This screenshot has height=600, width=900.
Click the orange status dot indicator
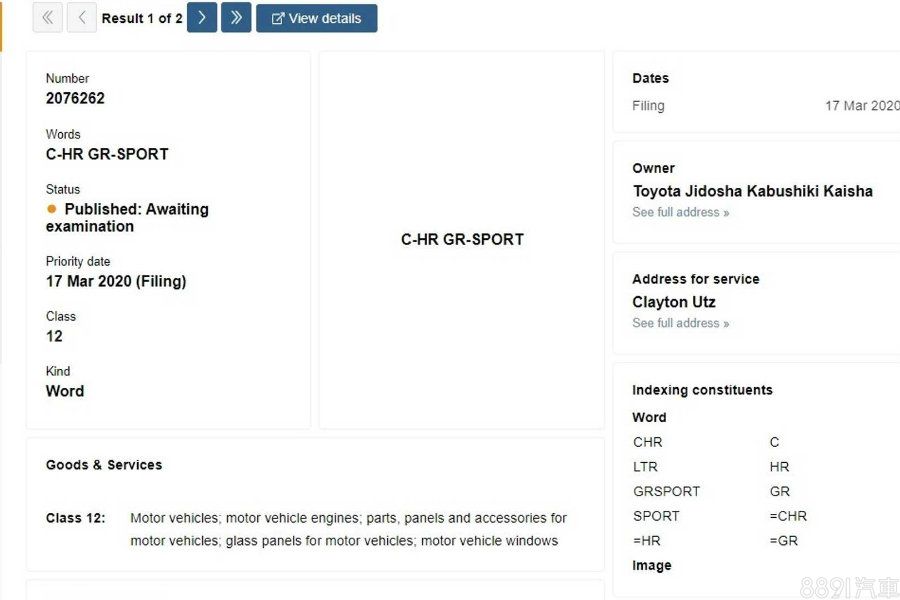pyautogui.click(x=52, y=209)
